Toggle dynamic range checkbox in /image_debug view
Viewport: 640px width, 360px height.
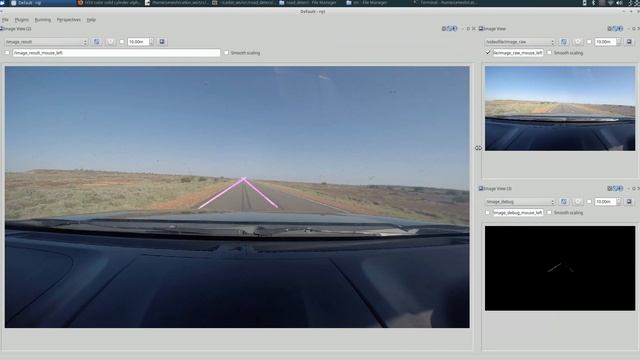coord(589,202)
